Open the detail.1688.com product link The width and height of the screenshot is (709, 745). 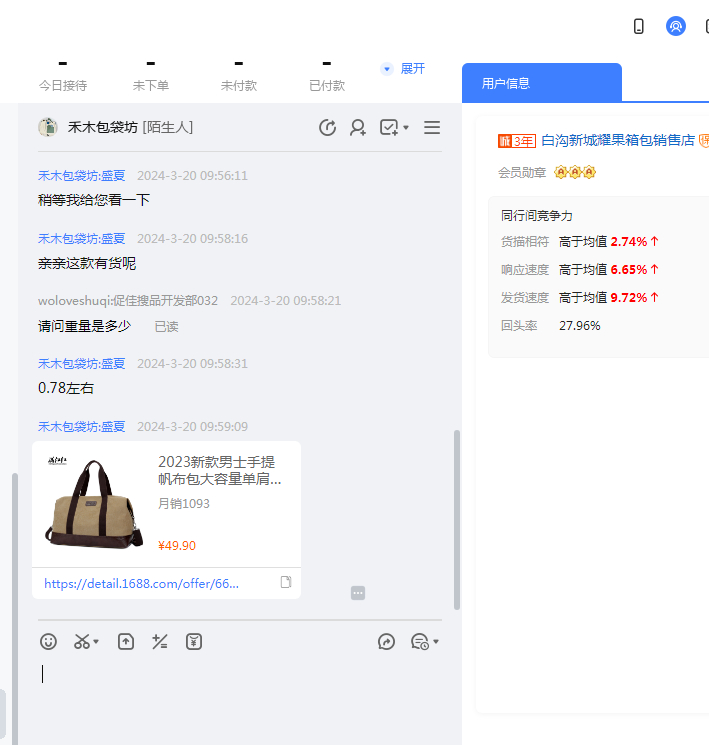pos(142,584)
